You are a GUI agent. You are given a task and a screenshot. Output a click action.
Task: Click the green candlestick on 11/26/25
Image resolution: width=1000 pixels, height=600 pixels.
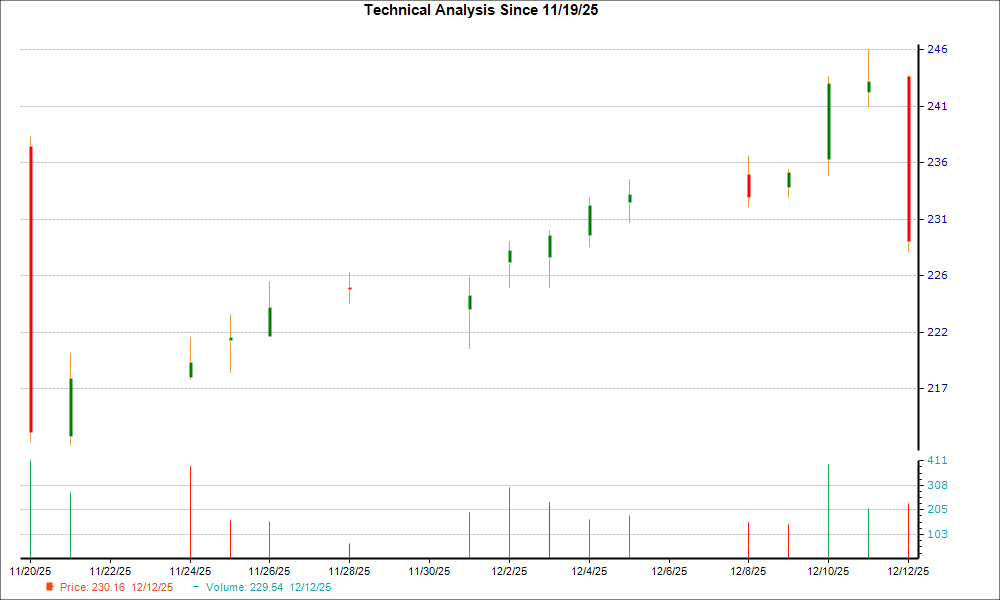click(x=270, y=322)
